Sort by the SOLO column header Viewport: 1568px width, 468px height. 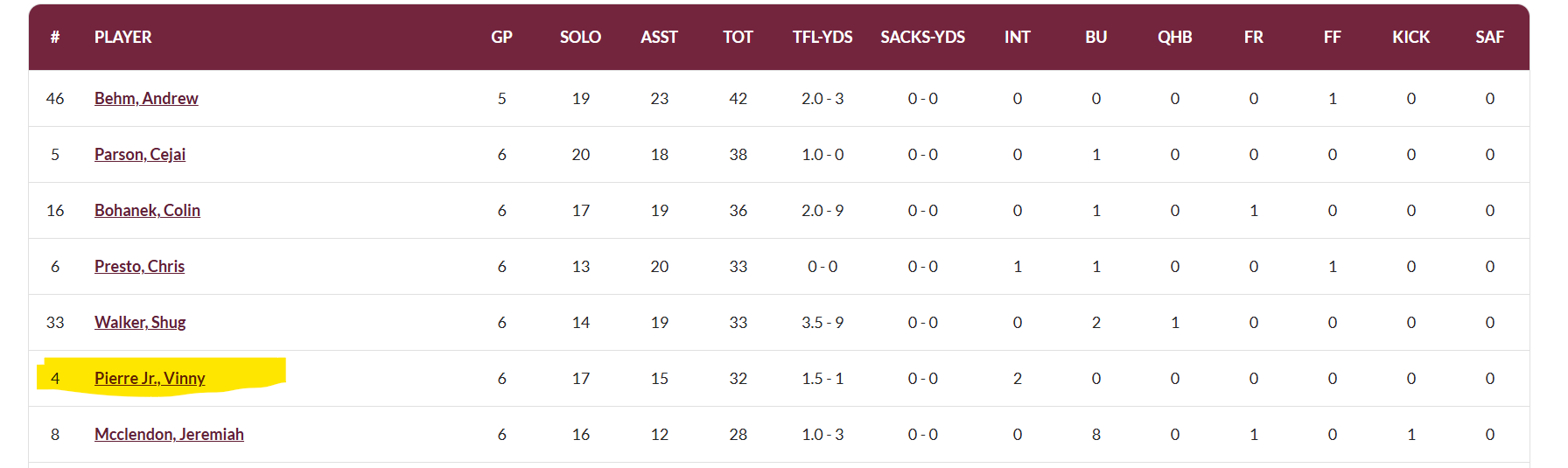(580, 38)
